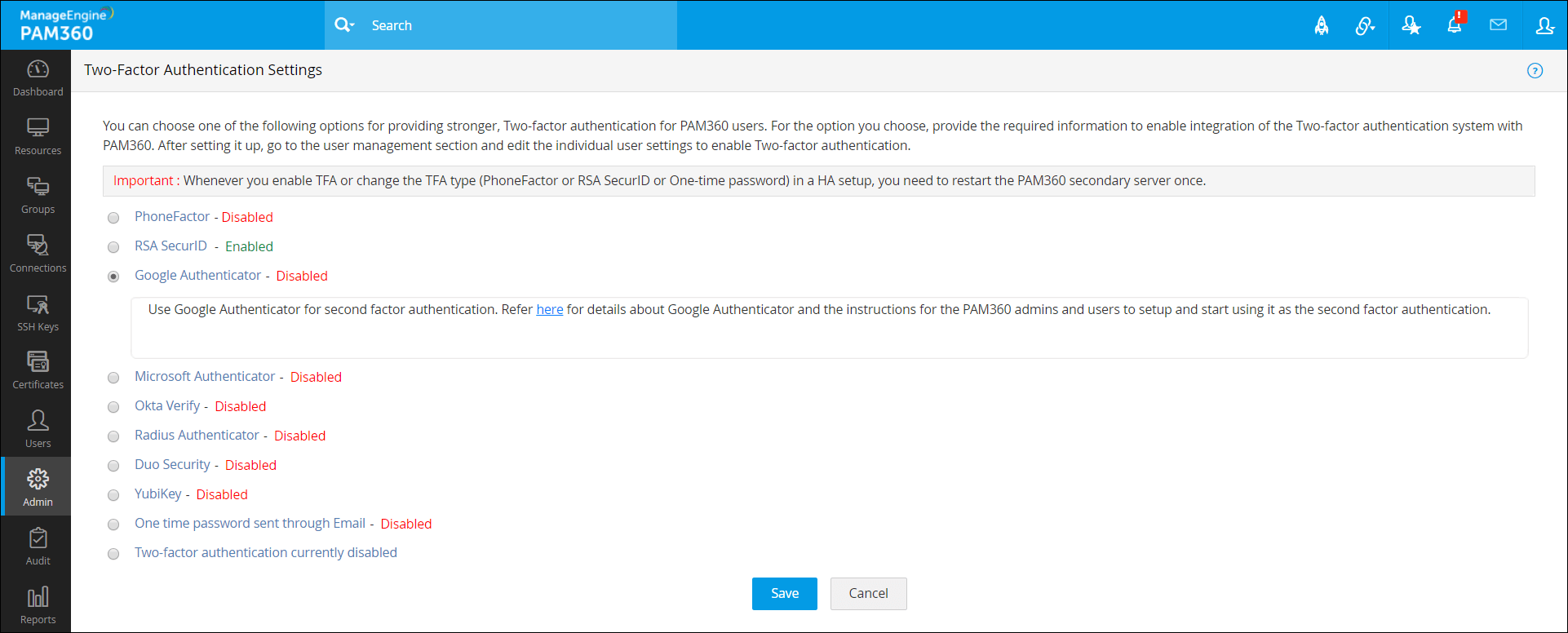Viewport: 1568px width, 633px height.
Task: Open the user profile icon
Action: coord(1544,25)
